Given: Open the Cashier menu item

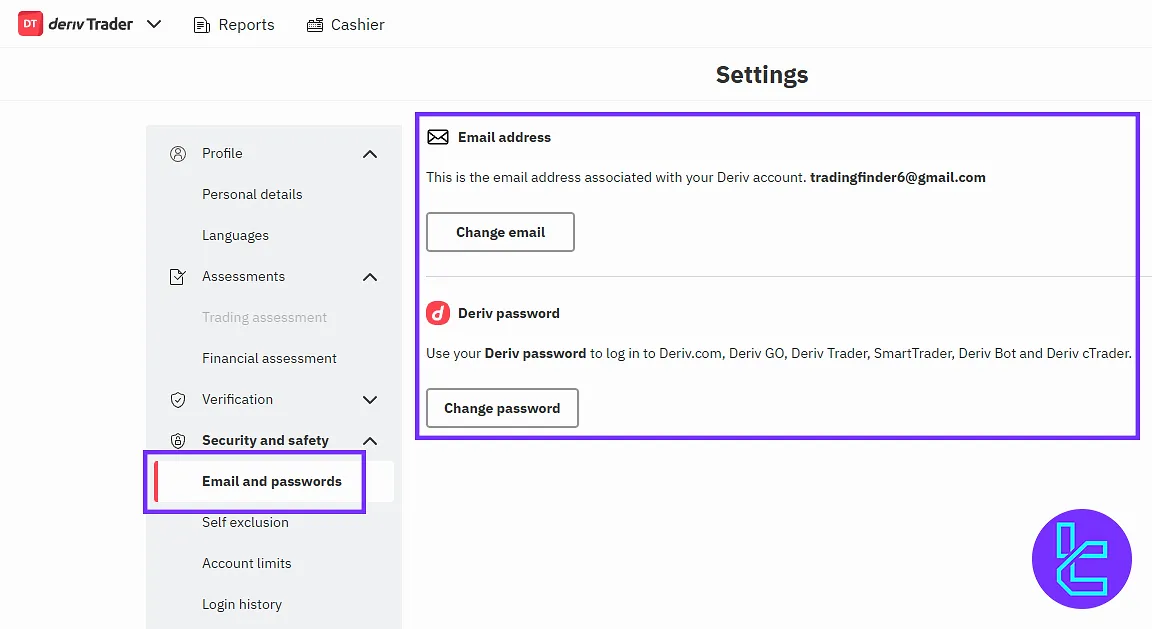Looking at the screenshot, I should [x=357, y=25].
